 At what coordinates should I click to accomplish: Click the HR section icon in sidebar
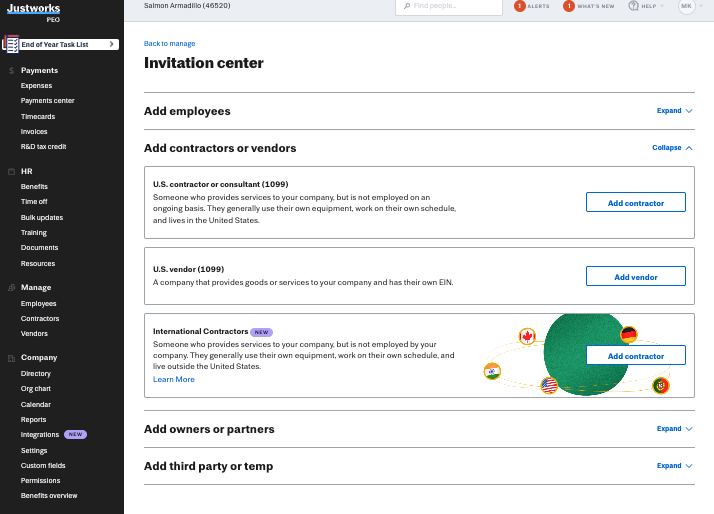(11, 172)
